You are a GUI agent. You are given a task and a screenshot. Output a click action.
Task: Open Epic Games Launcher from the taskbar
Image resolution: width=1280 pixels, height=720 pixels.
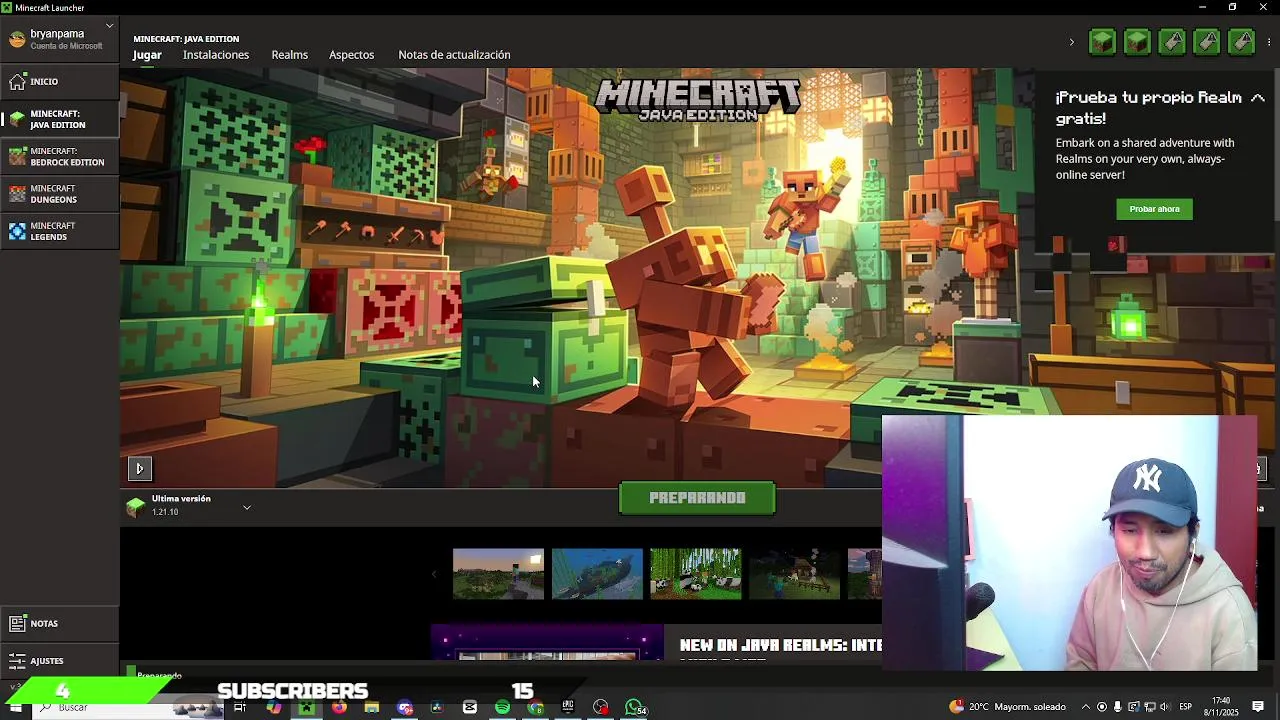pyautogui.click(x=568, y=707)
